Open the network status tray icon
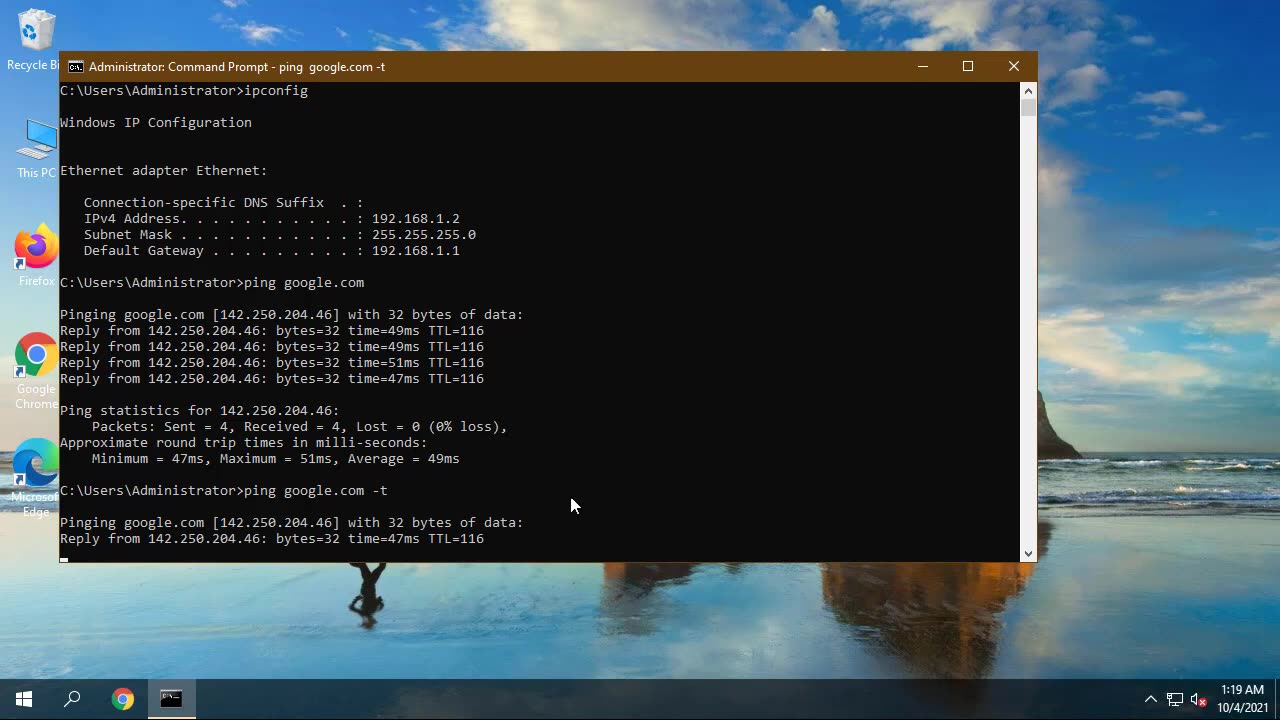 [x=1175, y=699]
